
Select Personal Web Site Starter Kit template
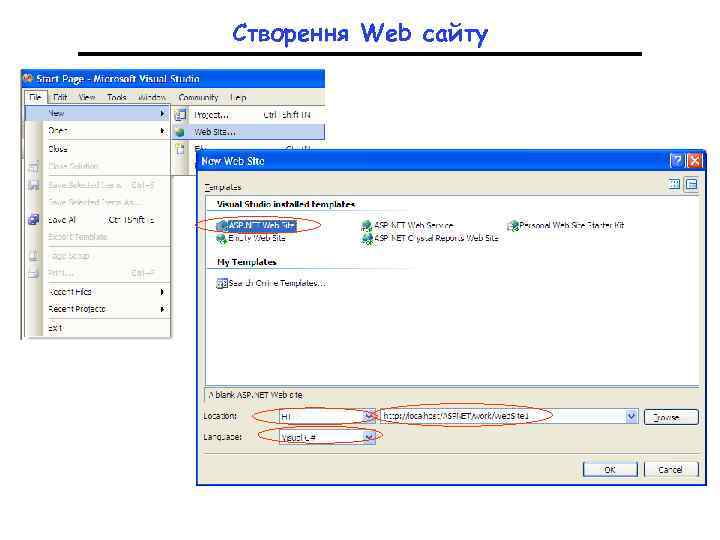pyautogui.click(x=566, y=225)
